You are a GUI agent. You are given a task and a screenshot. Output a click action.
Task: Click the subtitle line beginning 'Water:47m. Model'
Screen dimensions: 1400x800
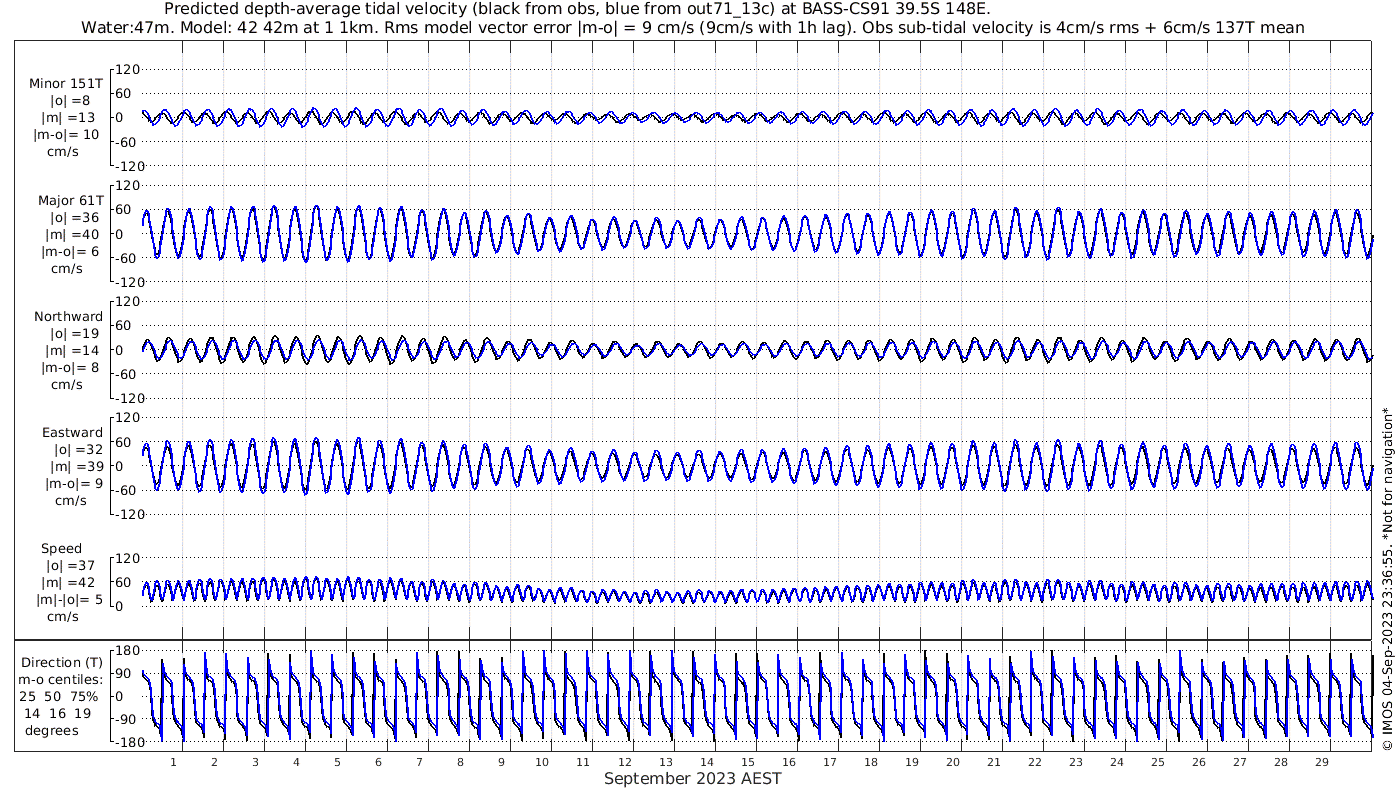[692, 28]
